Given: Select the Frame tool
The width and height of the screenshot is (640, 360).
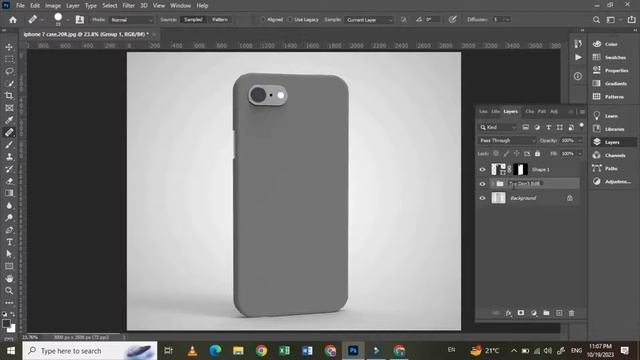Looking at the screenshot, I should pos(9,108).
